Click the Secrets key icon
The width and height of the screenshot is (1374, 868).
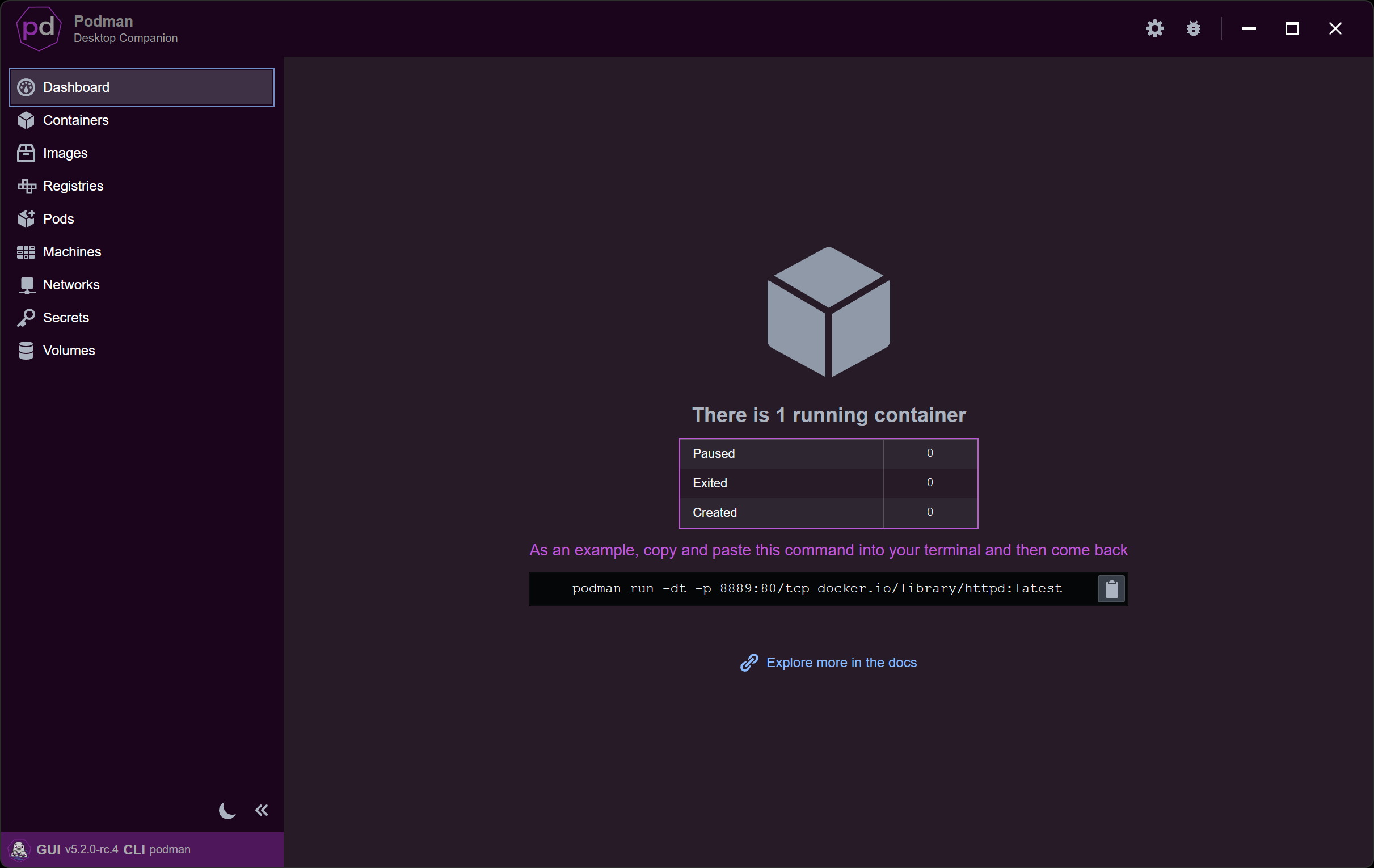[26, 318]
